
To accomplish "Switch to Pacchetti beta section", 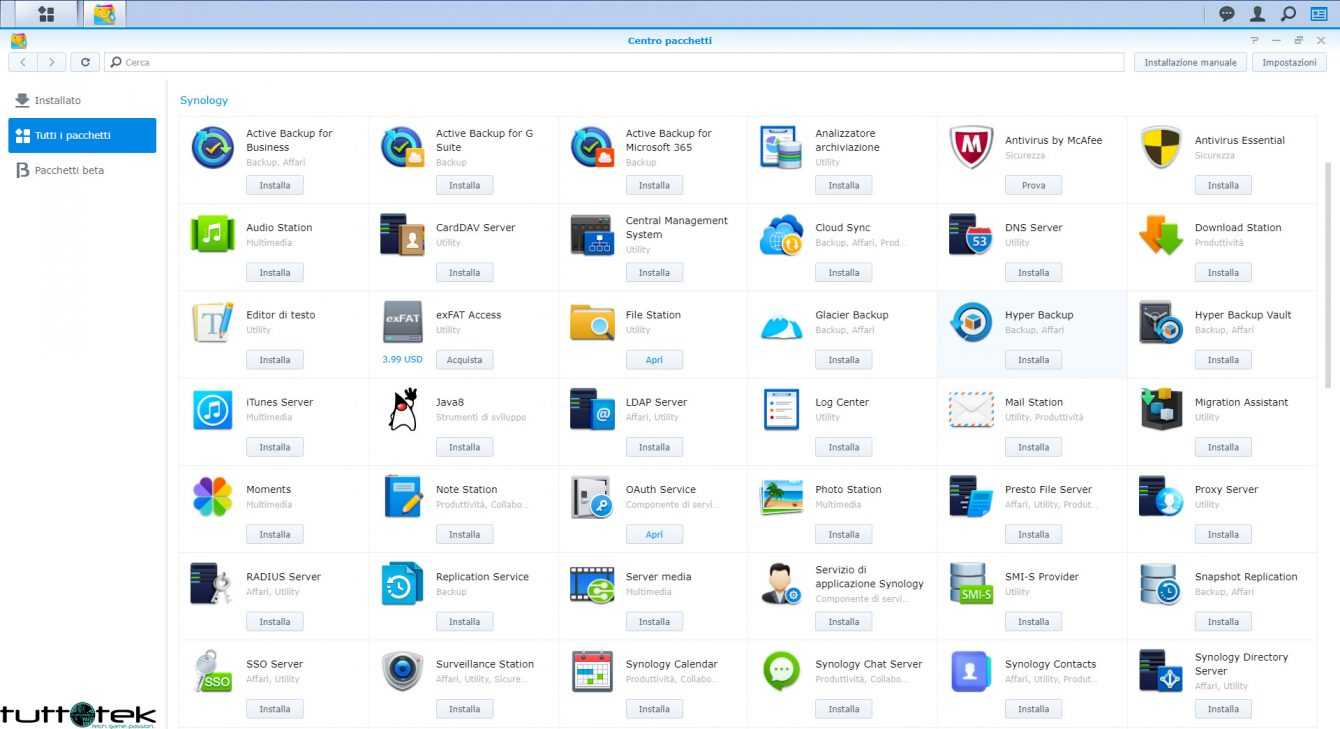I will pos(82,170).
